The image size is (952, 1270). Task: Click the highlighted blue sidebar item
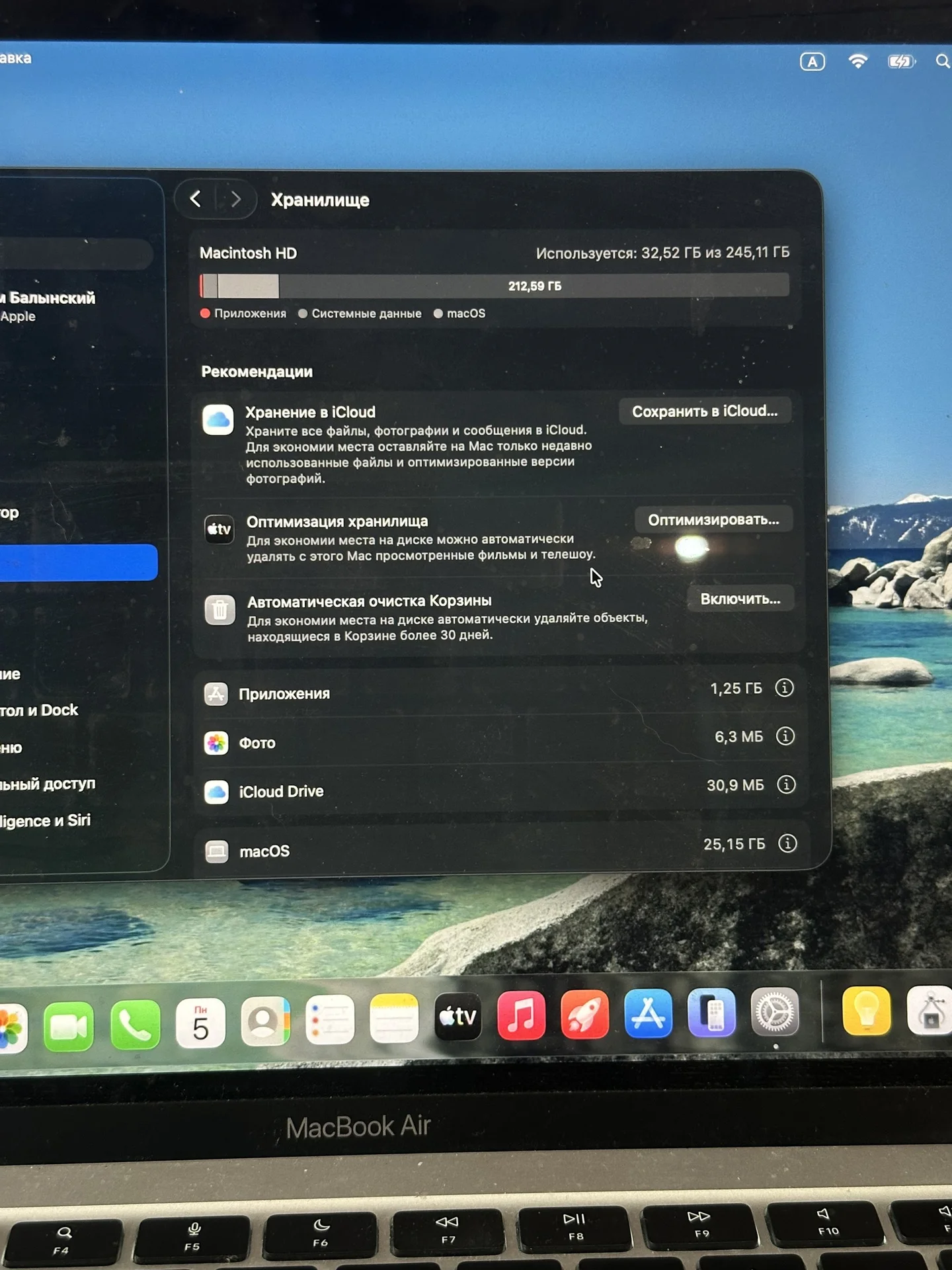79,562
